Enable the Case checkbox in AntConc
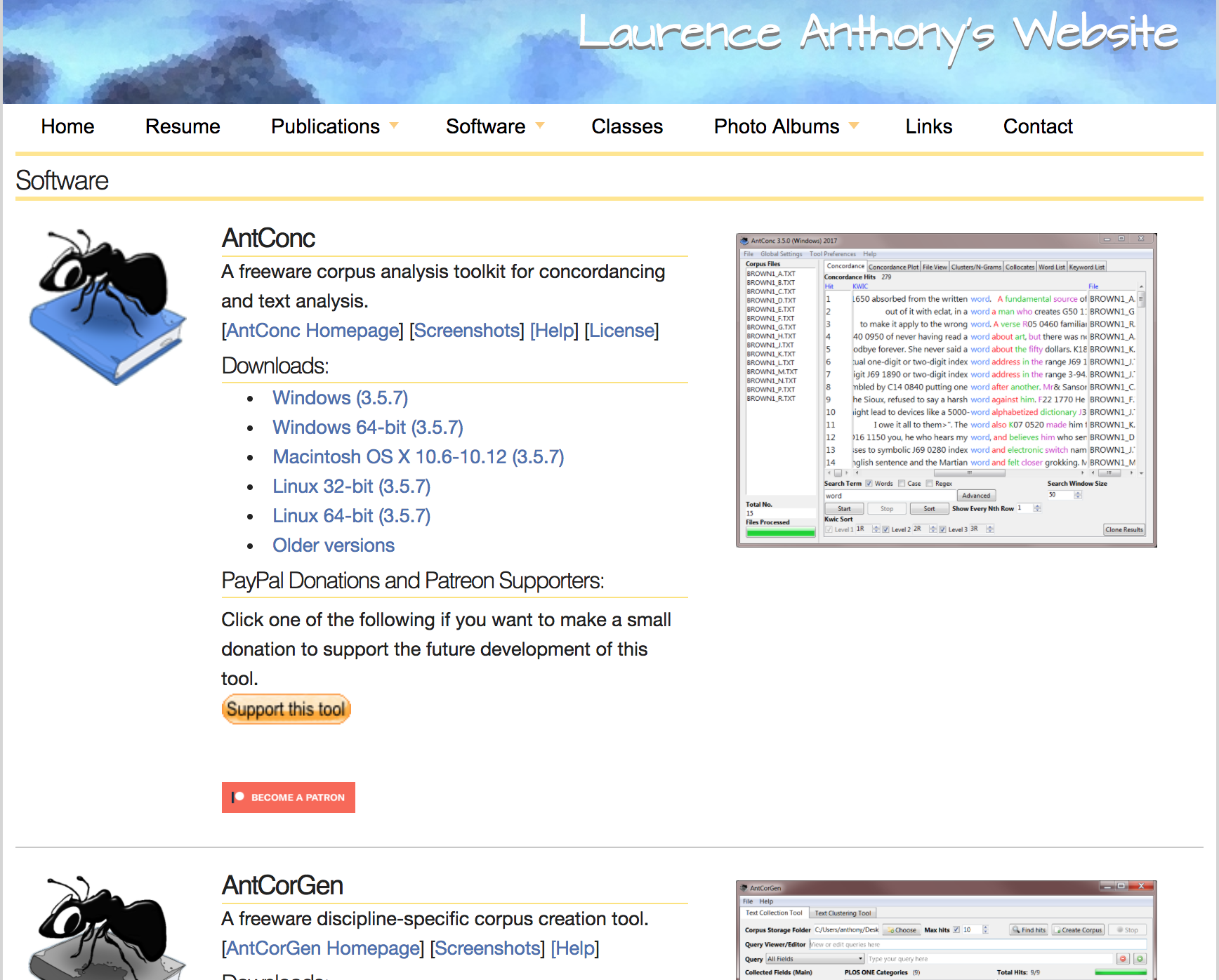The width and height of the screenshot is (1219, 980). point(902,484)
